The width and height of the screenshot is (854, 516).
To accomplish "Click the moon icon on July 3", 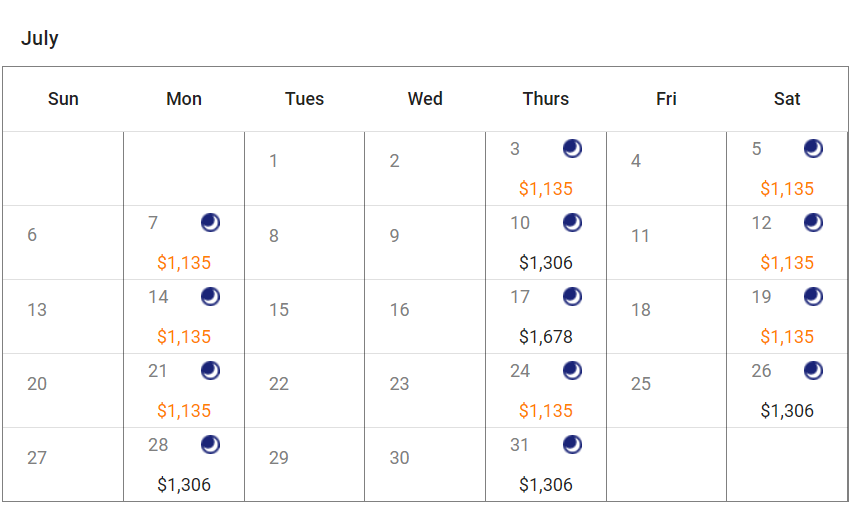I will coord(572,148).
